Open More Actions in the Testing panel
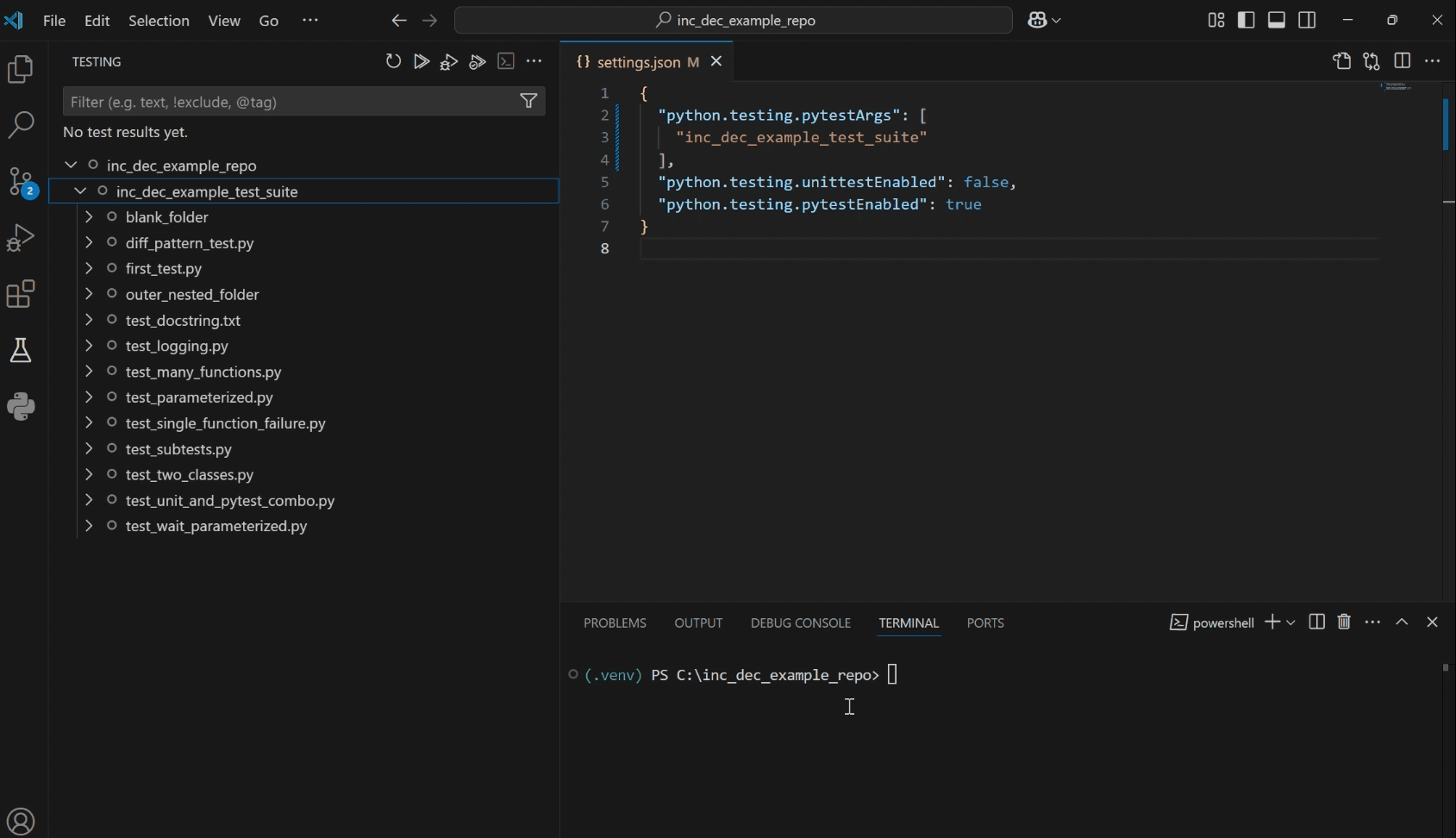Image resolution: width=1456 pixels, height=838 pixels. (x=535, y=61)
